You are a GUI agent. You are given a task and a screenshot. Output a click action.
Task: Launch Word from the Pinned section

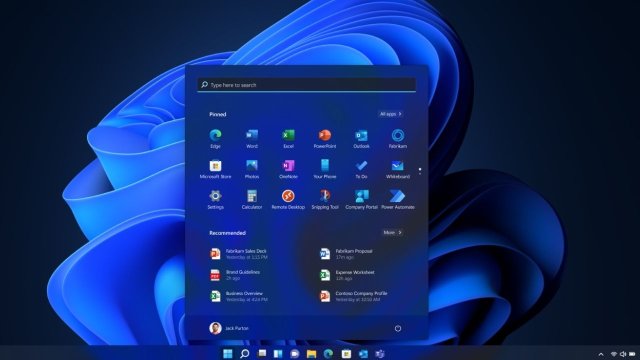point(252,139)
